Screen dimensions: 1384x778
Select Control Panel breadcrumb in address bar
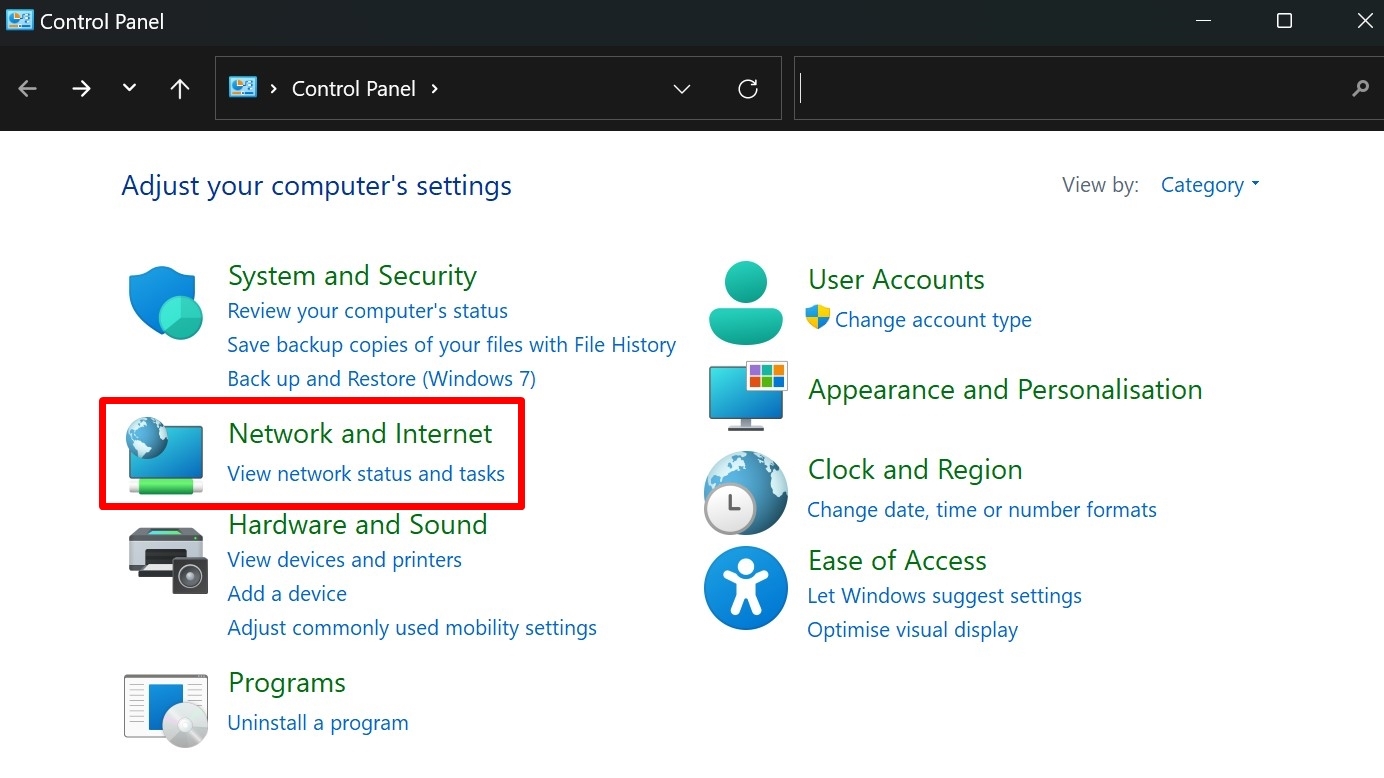(x=354, y=89)
